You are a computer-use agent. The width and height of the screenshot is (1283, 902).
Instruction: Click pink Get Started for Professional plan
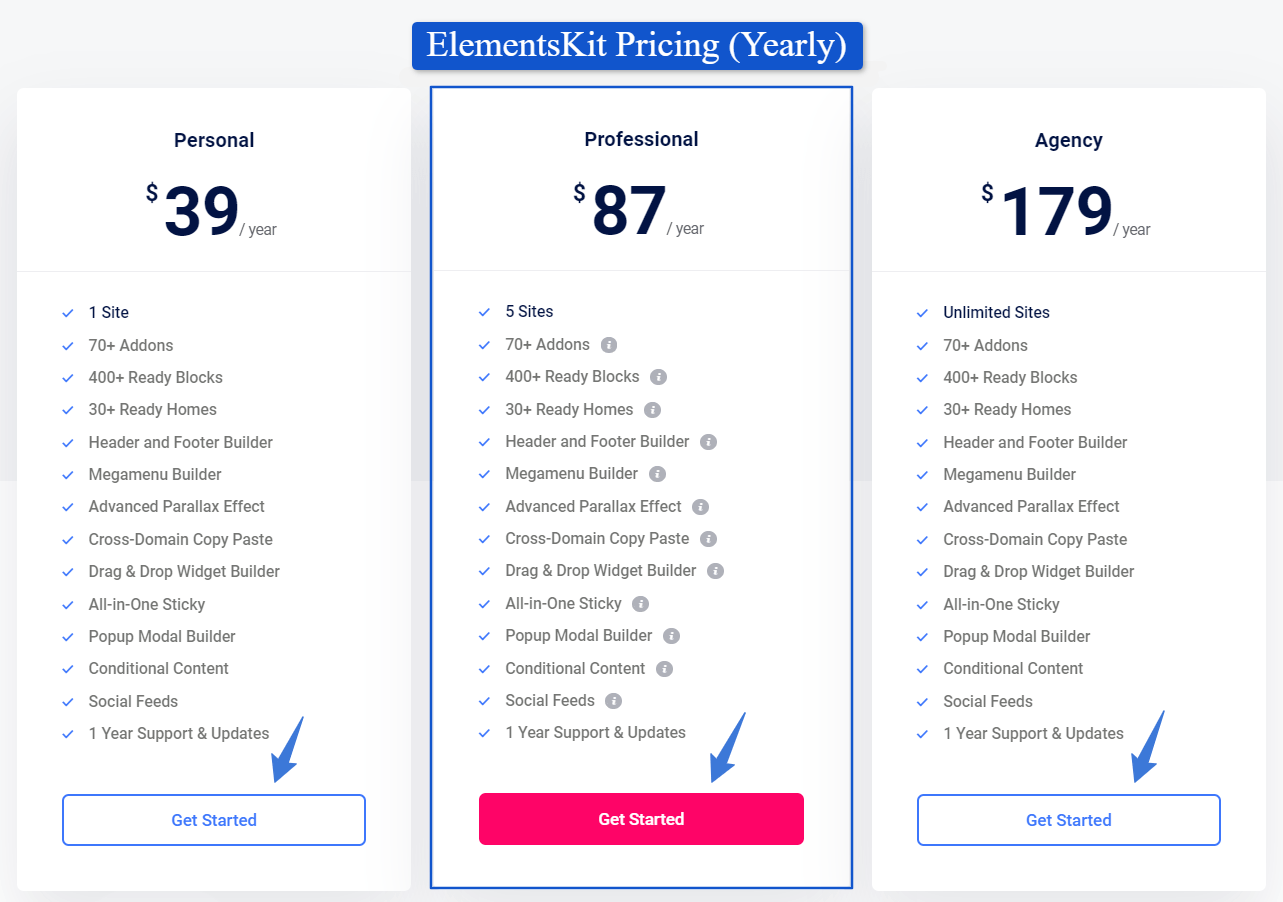(x=641, y=819)
